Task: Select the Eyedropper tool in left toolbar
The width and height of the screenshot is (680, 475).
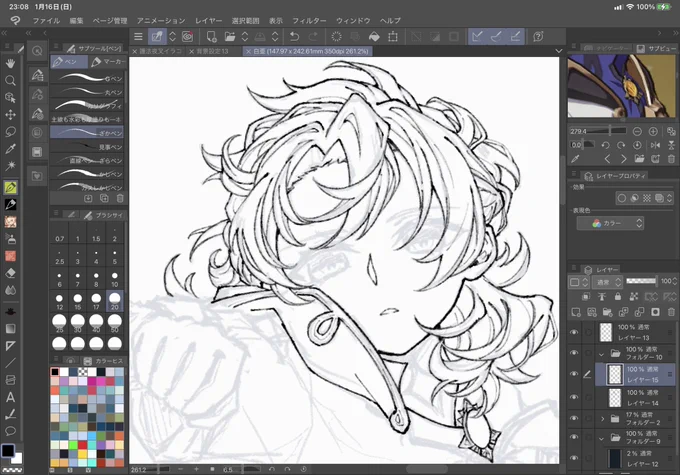Action: point(10,149)
